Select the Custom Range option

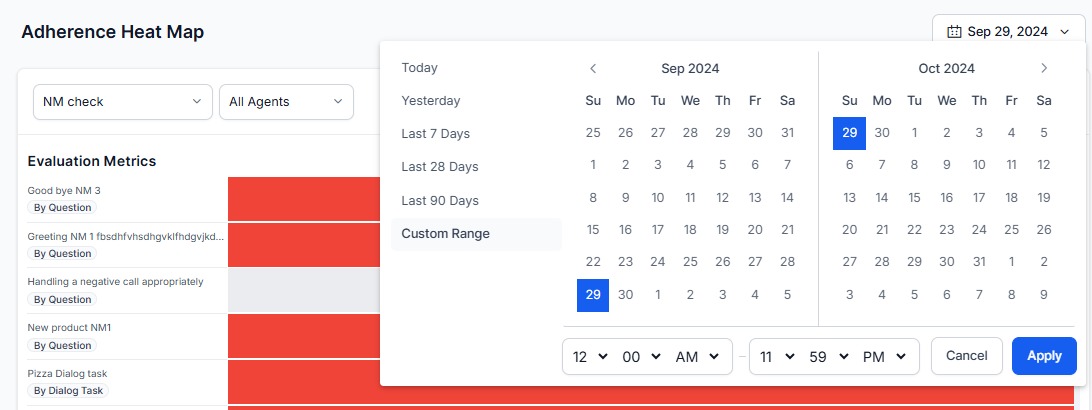(x=445, y=233)
